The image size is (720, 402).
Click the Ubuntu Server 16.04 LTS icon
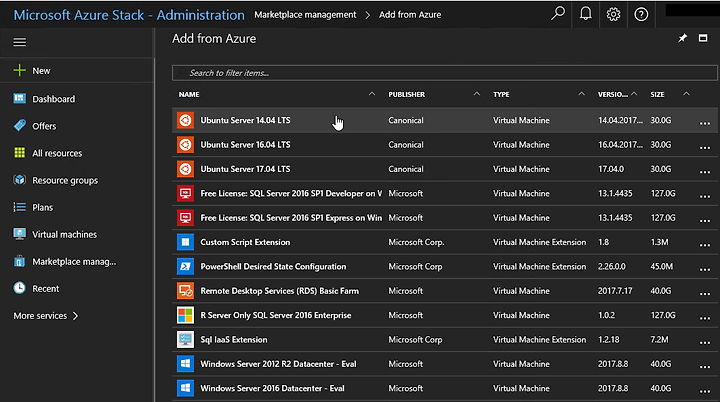coord(186,145)
